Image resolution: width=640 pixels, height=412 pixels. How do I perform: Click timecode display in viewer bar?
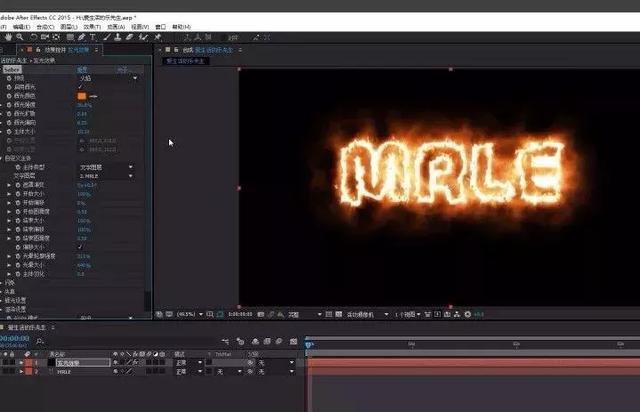tap(240, 314)
